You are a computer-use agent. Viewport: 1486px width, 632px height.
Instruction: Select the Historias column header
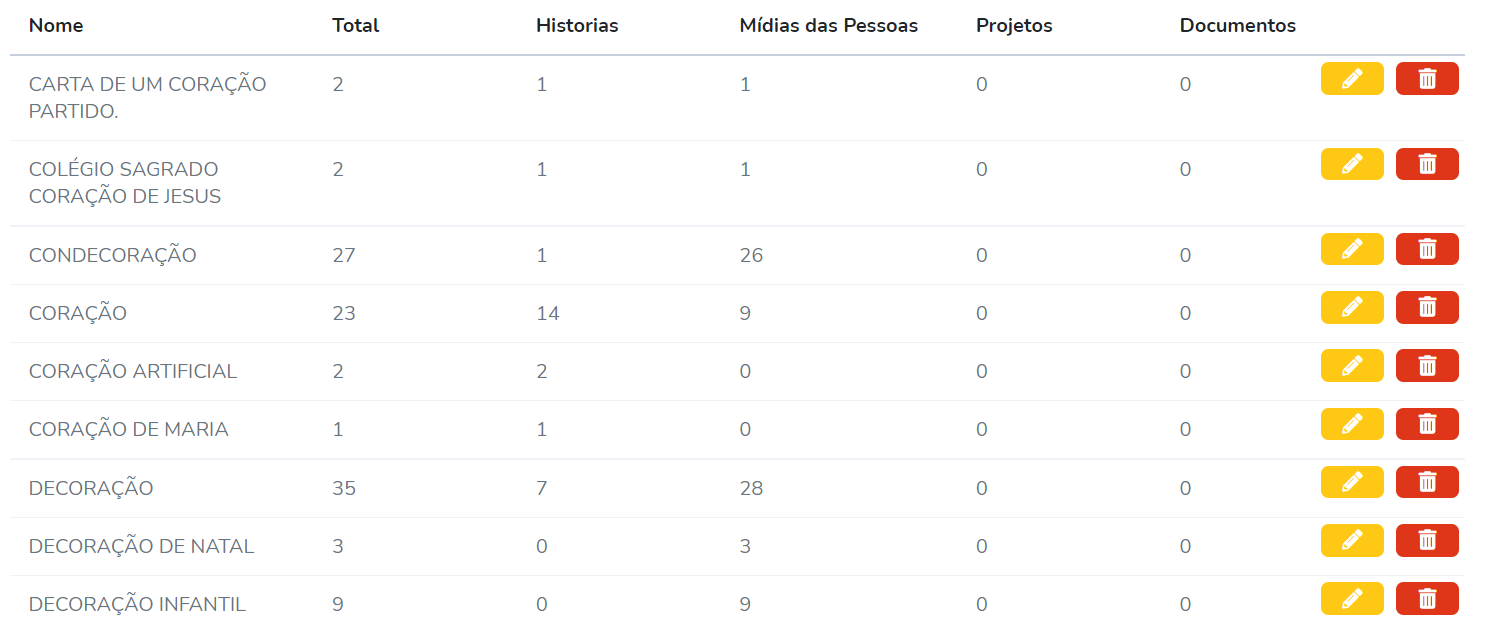point(577,26)
